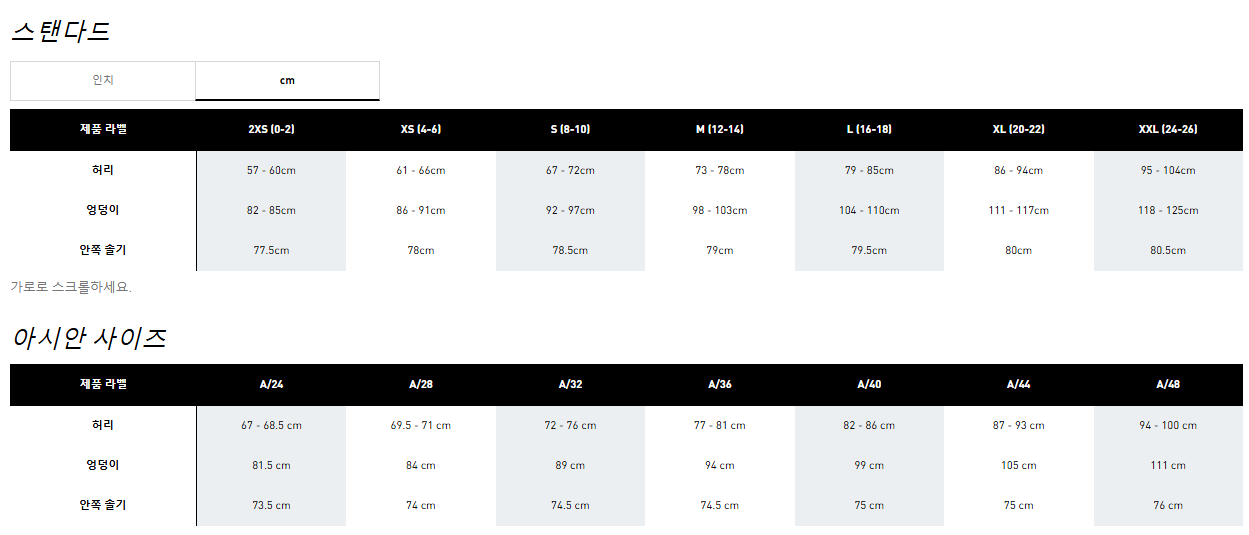Click the 가로로 스크롤하세요 hint text
The width and height of the screenshot is (1249, 535).
[71, 287]
